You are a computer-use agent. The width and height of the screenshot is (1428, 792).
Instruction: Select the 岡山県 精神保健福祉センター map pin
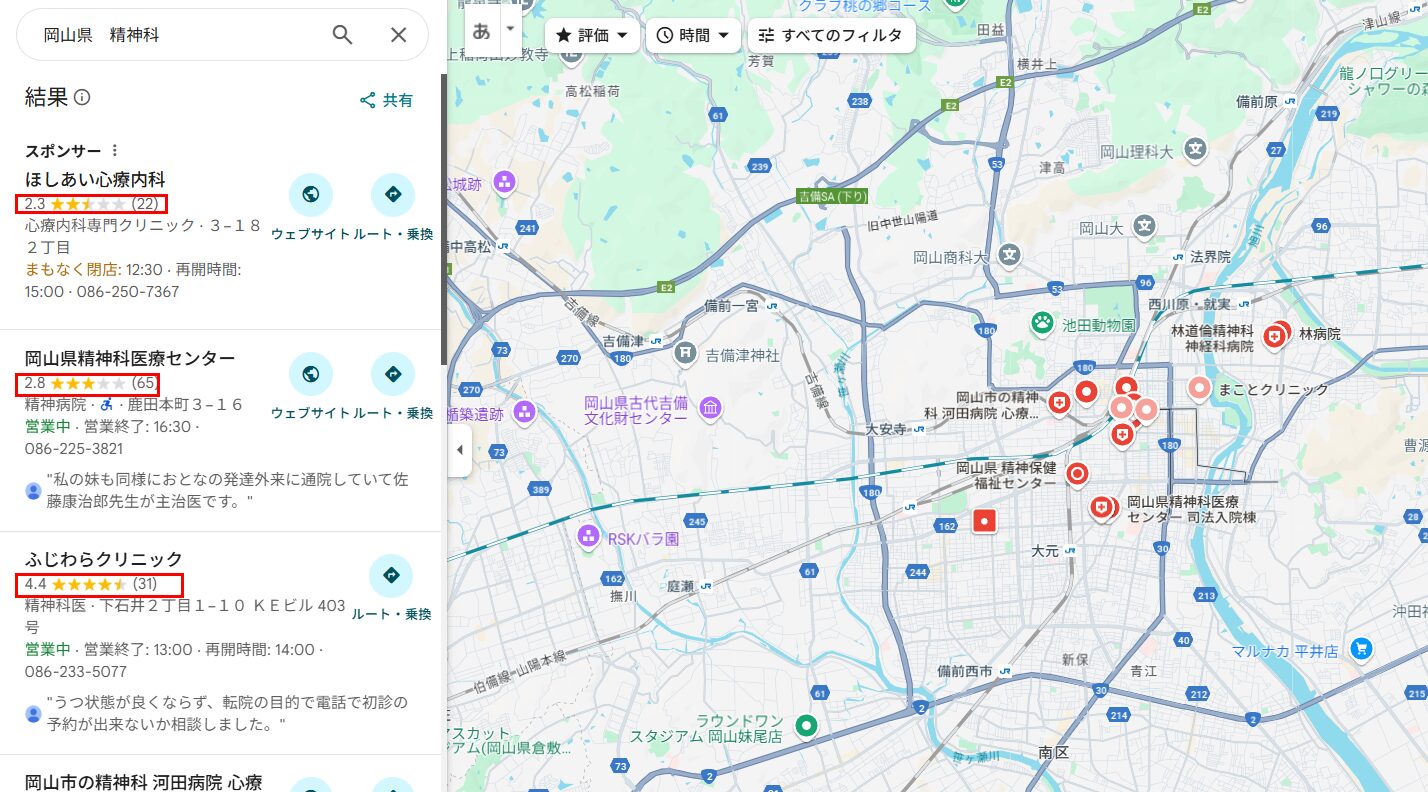pos(1077,473)
